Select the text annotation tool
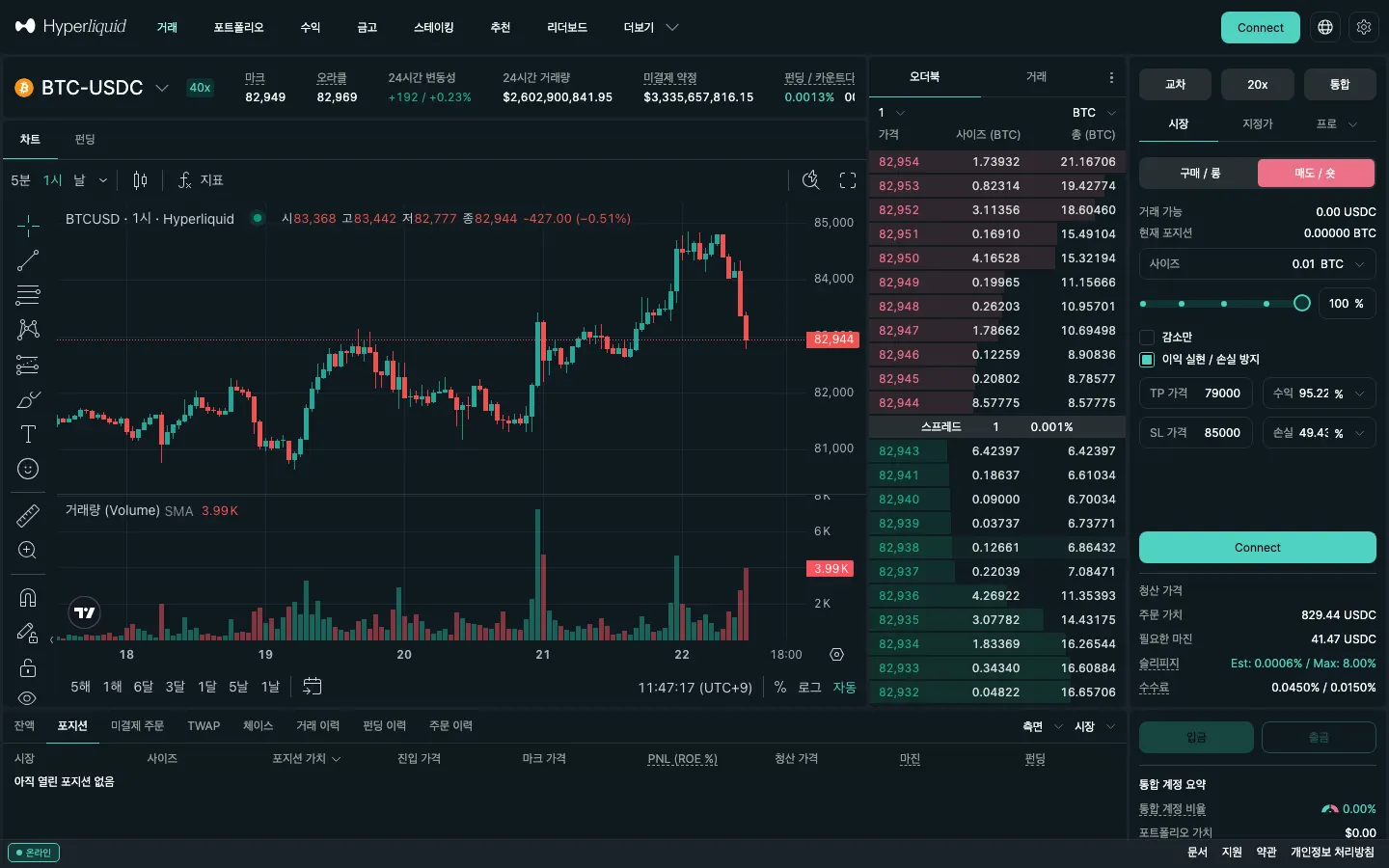This screenshot has width=1389, height=868. click(x=28, y=434)
